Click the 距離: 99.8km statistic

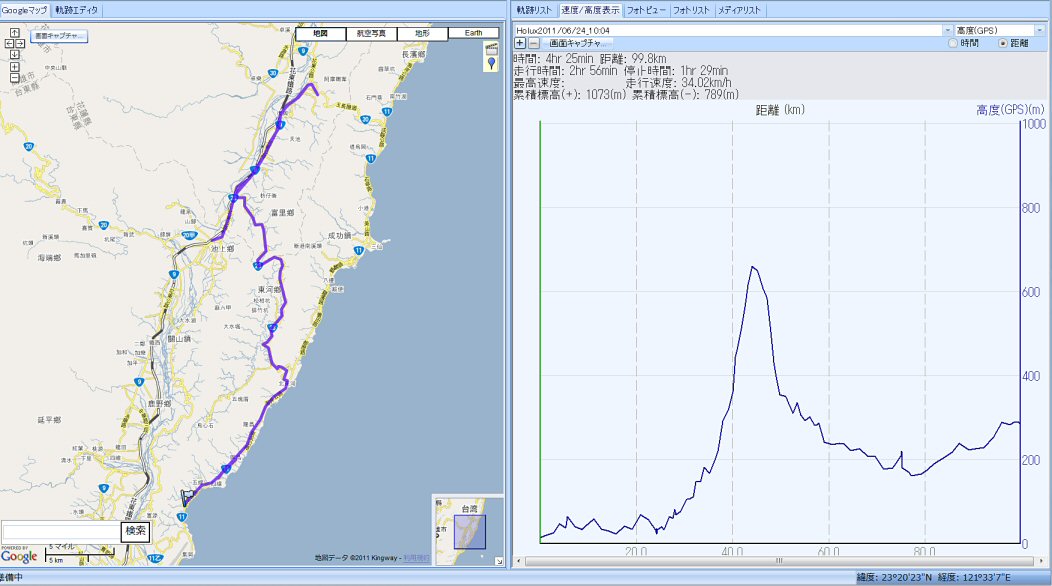click(633, 58)
